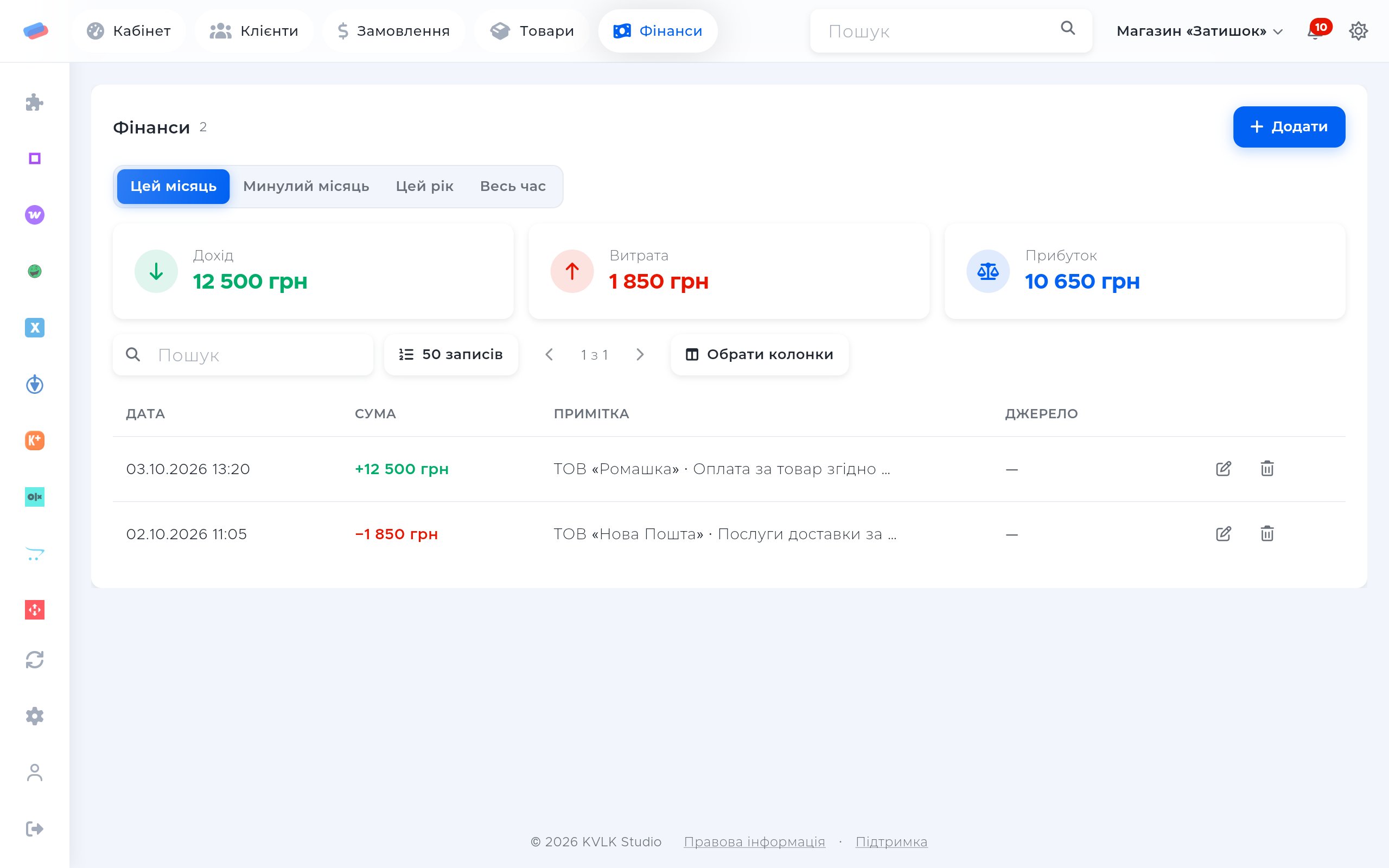The width and height of the screenshot is (1389, 868).
Task: Open the orange K+ sidebar icon
Action: coord(34,441)
